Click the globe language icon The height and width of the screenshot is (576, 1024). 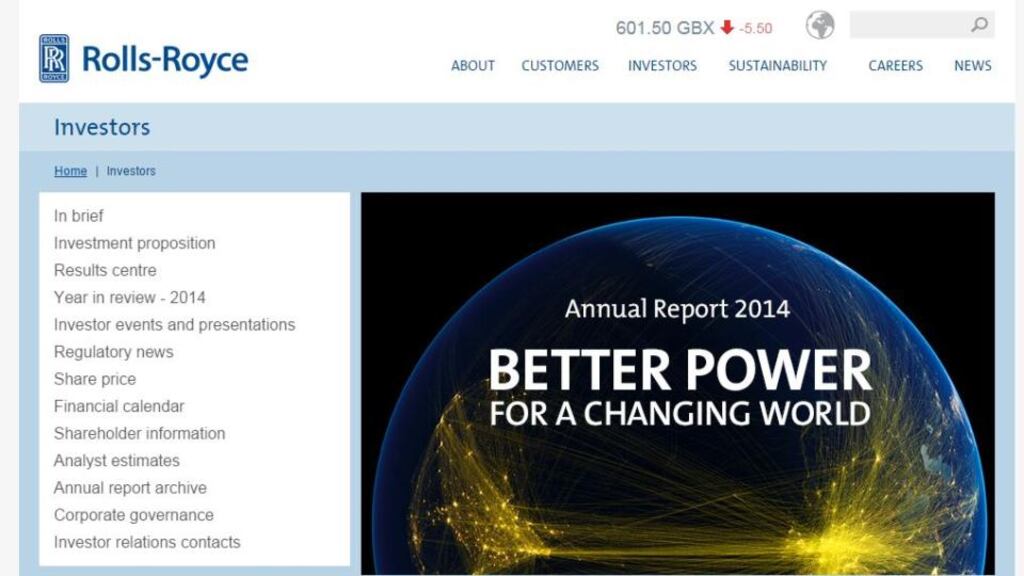(x=820, y=25)
